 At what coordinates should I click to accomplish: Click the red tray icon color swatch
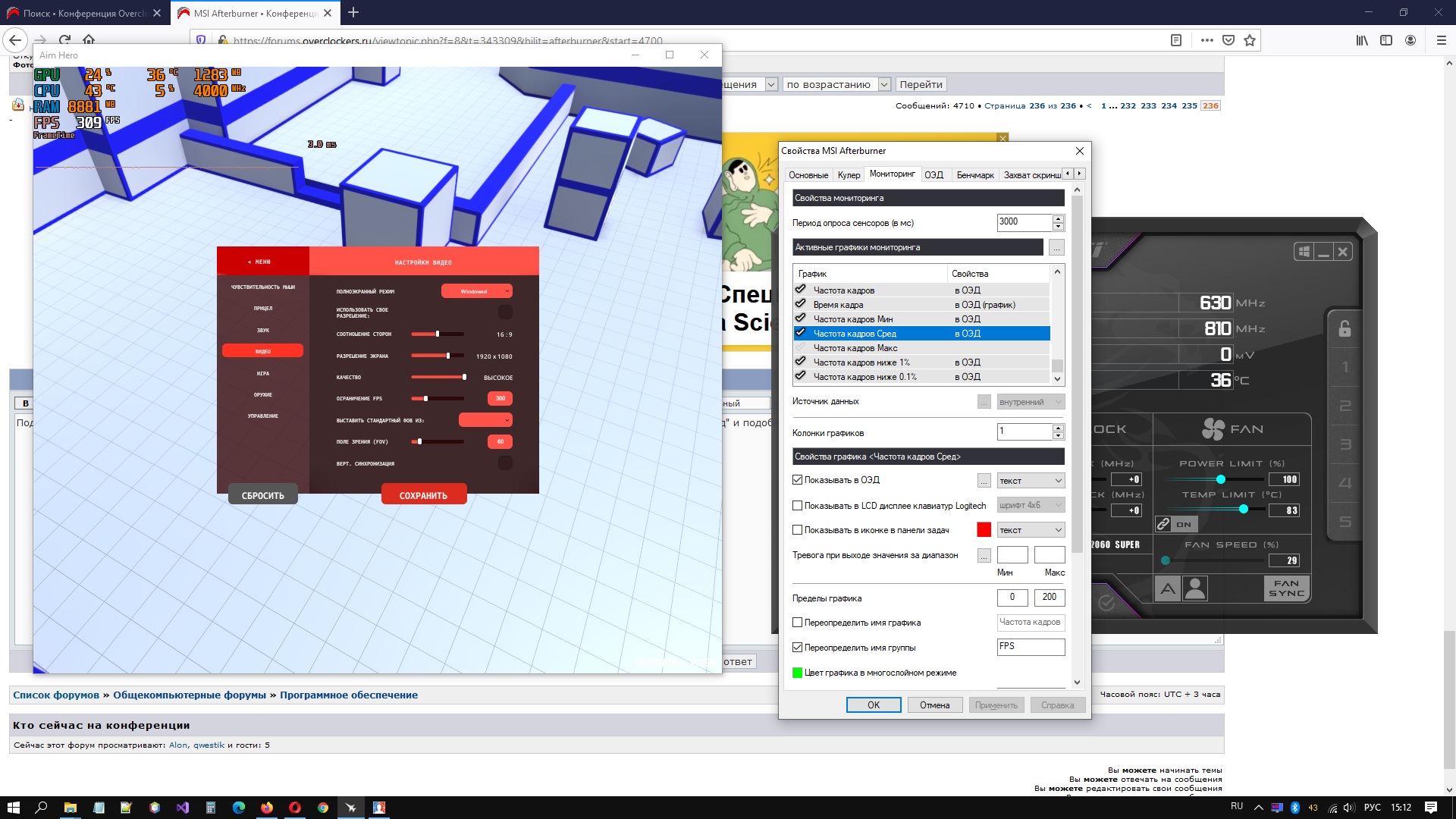click(984, 530)
